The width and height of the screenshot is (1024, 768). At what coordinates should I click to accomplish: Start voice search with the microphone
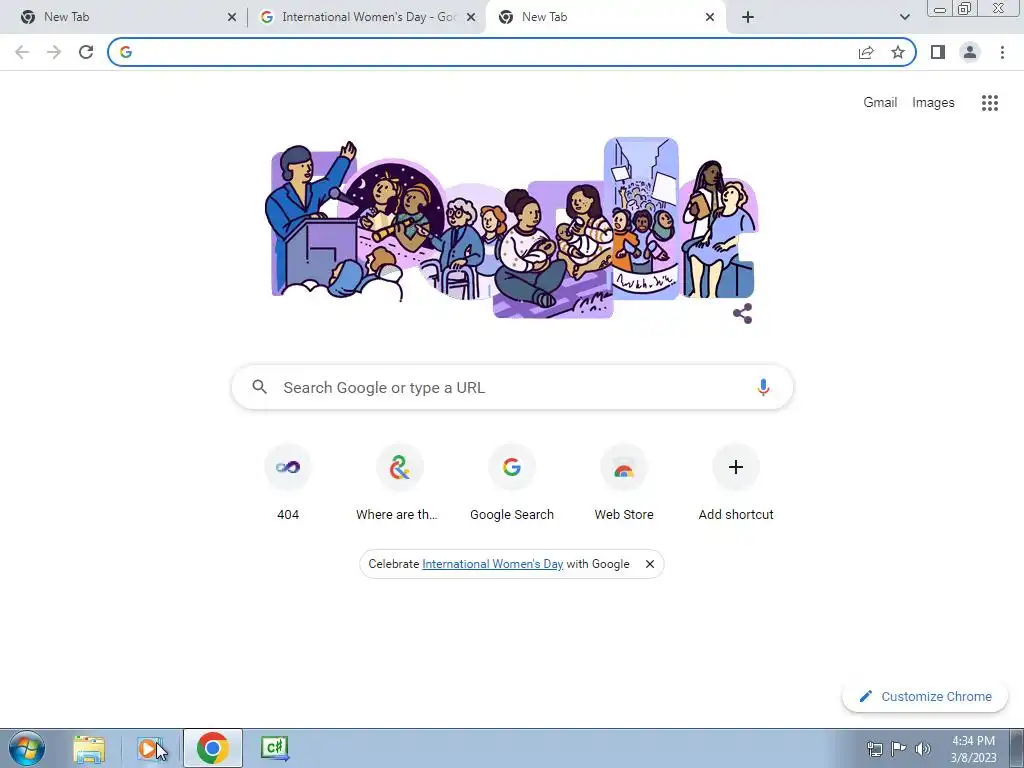763,387
